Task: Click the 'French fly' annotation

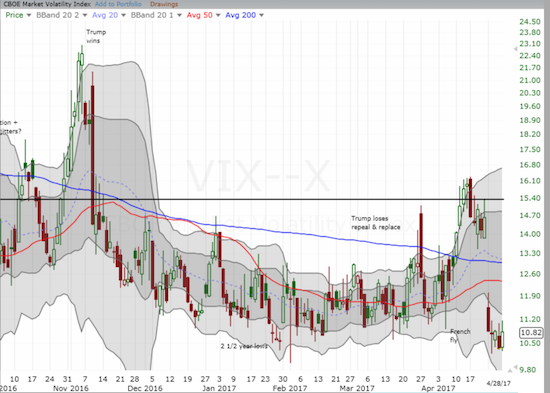Action: coord(460,335)
